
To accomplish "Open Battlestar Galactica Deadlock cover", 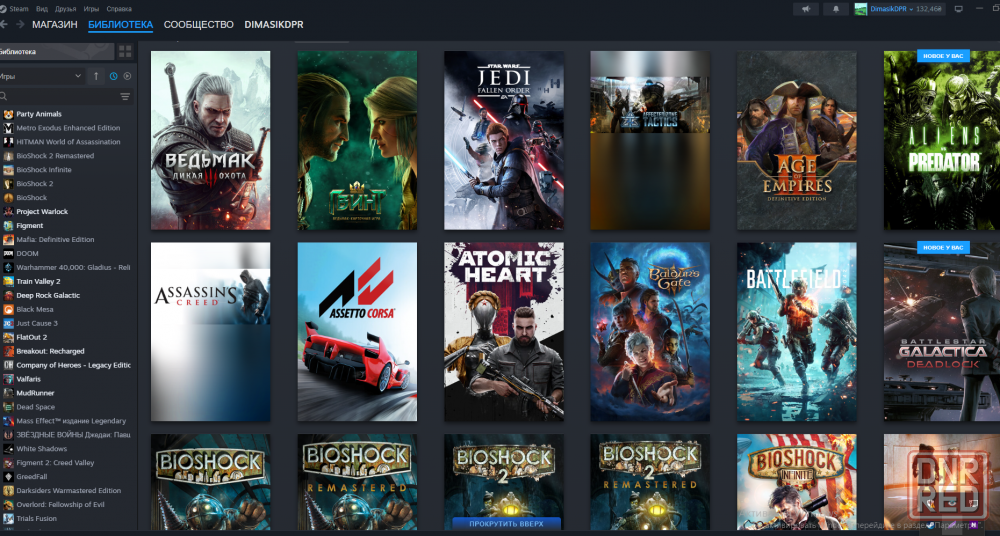I will click(942, 332).
